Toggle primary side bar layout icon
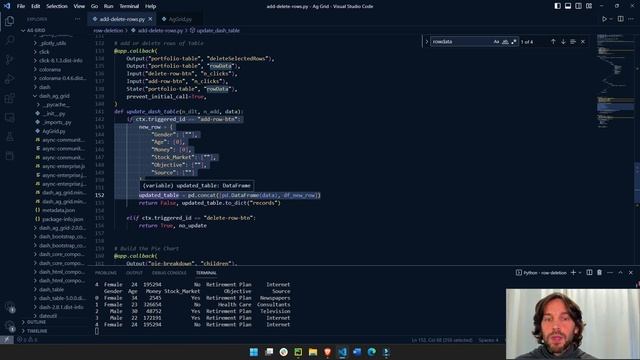Image resolution: width=640 pixels, height=360 pixels. 558,6
